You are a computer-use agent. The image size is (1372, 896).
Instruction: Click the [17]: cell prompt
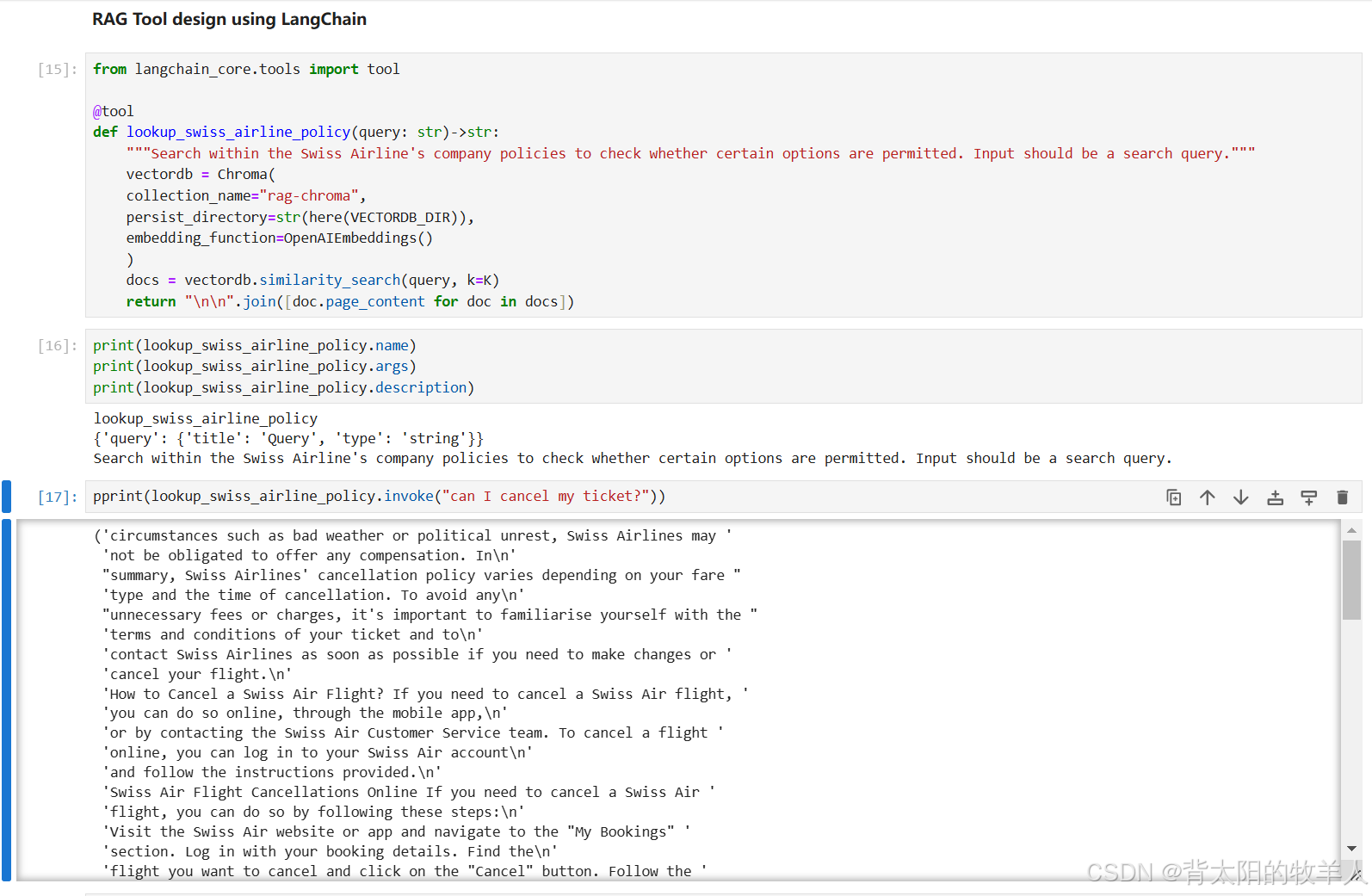(x=57, y=497)
